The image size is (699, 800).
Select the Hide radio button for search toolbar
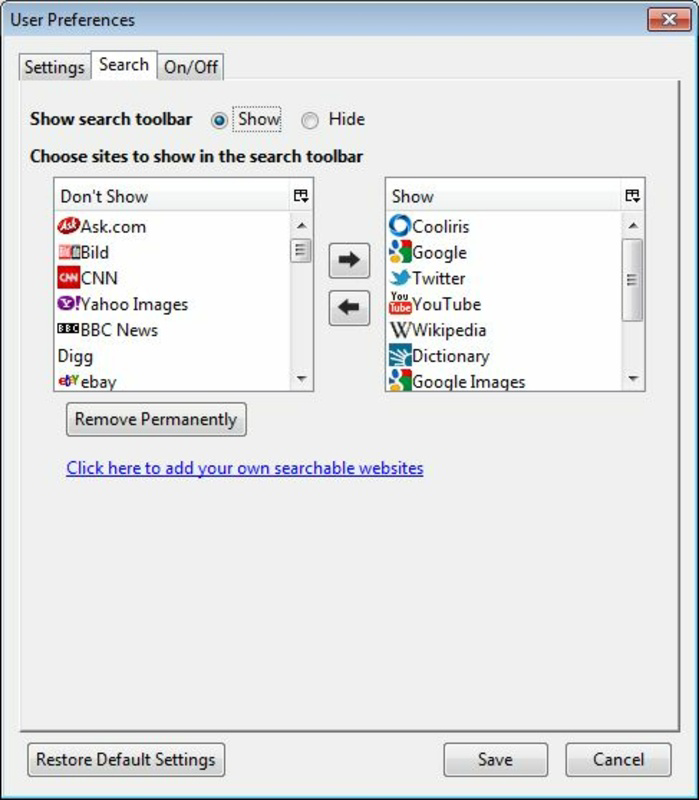pos(310,121)
